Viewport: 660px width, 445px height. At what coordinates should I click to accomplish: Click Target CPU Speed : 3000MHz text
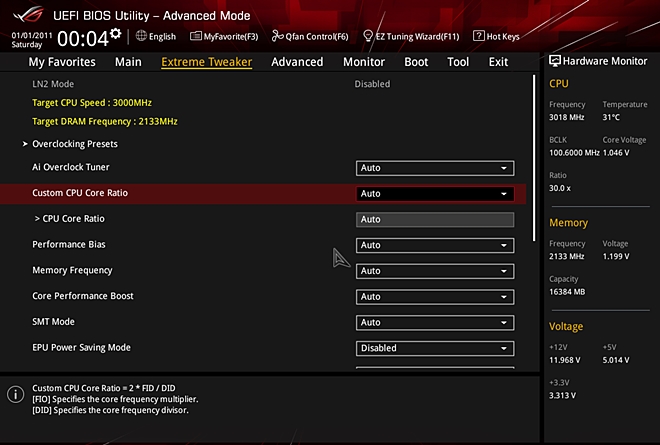(92, 103)
